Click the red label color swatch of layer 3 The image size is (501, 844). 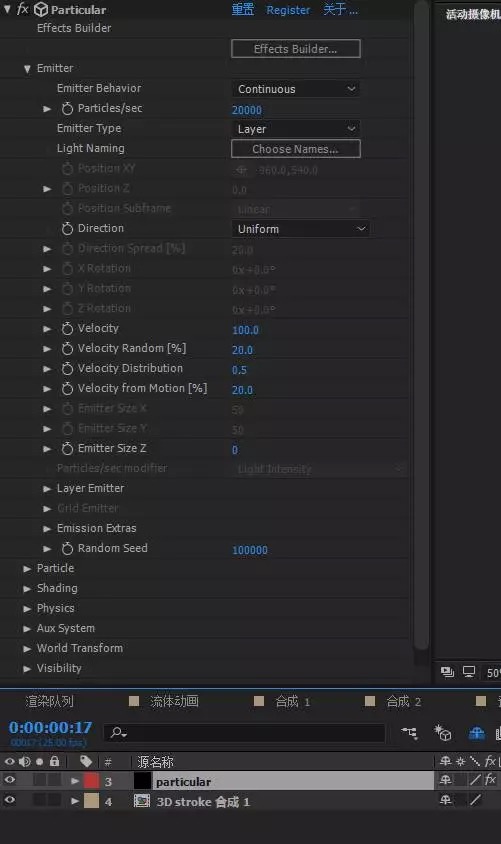coord(91,780)
